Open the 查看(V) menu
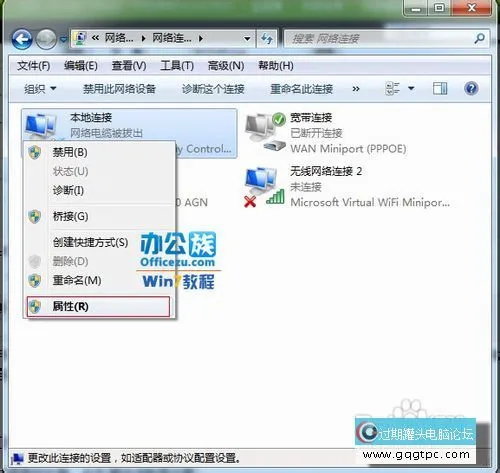 tap(129, 66)
